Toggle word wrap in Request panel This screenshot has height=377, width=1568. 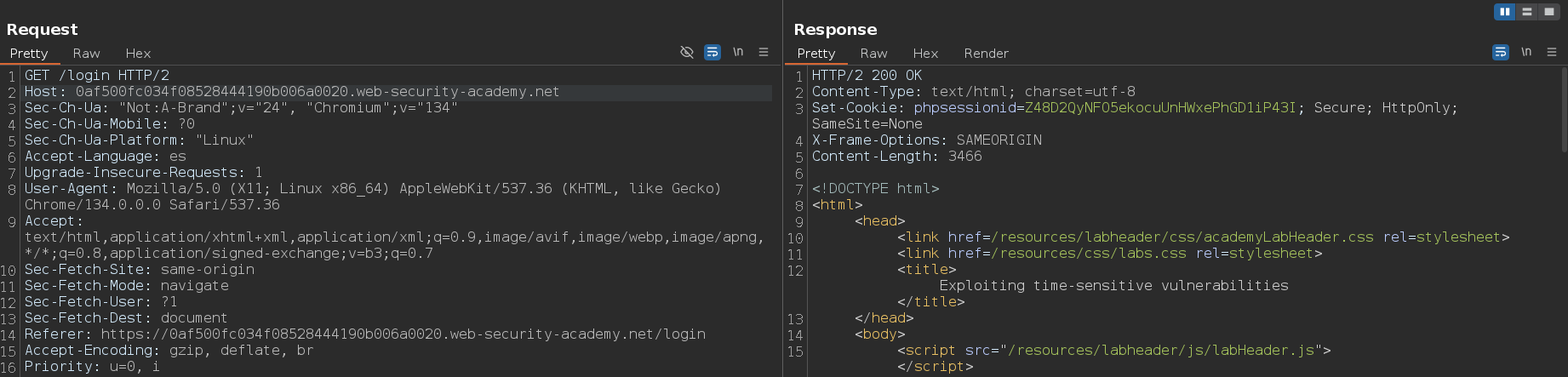[x=712, y=53]
